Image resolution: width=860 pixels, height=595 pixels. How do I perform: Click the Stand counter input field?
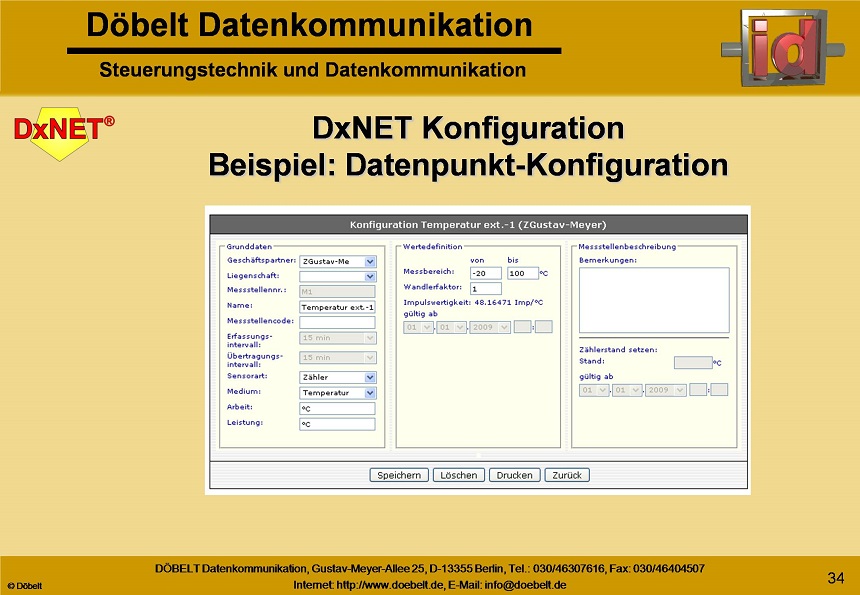(x=693, y=362)
